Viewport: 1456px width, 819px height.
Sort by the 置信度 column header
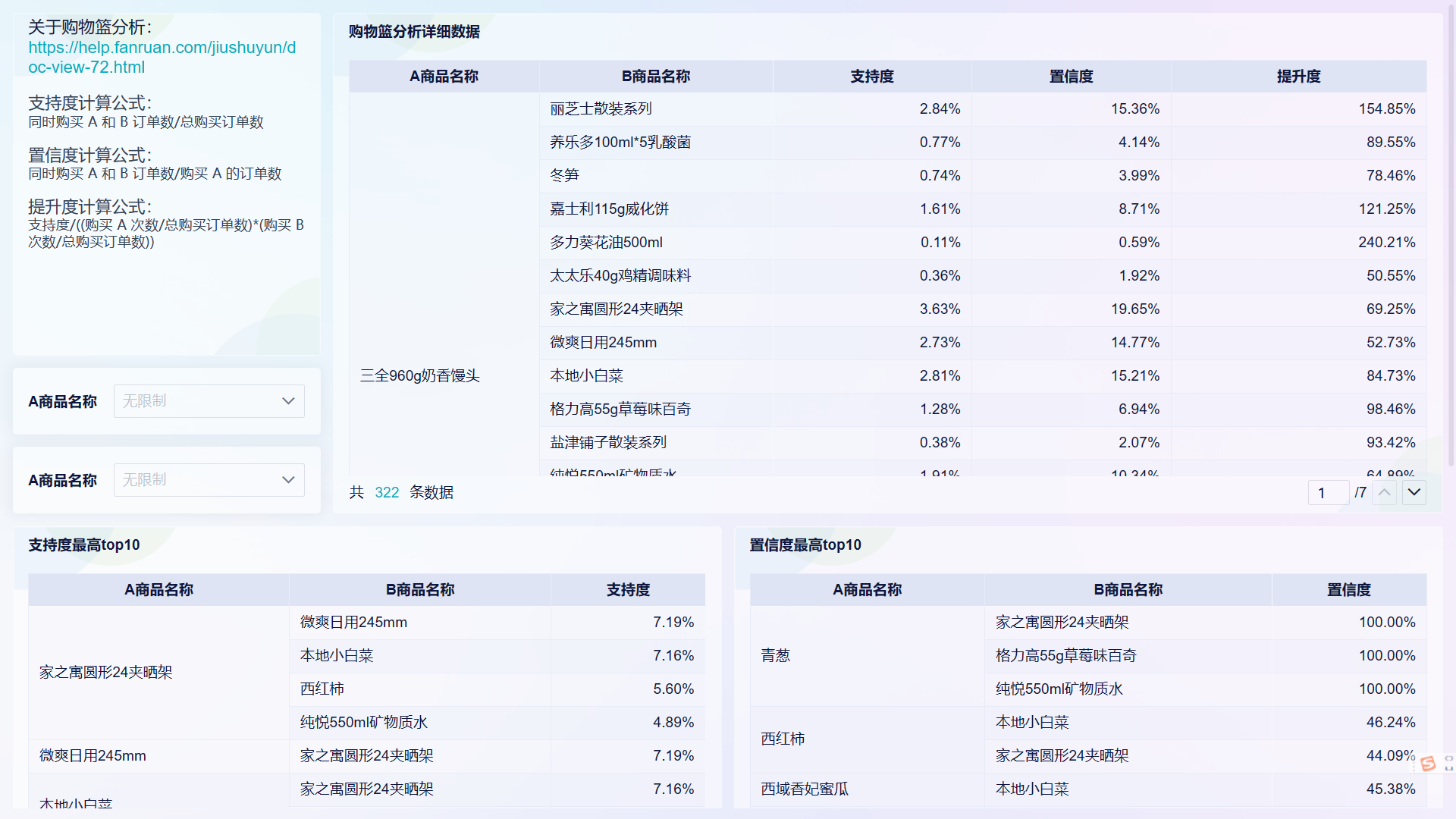click(1071, 76)
